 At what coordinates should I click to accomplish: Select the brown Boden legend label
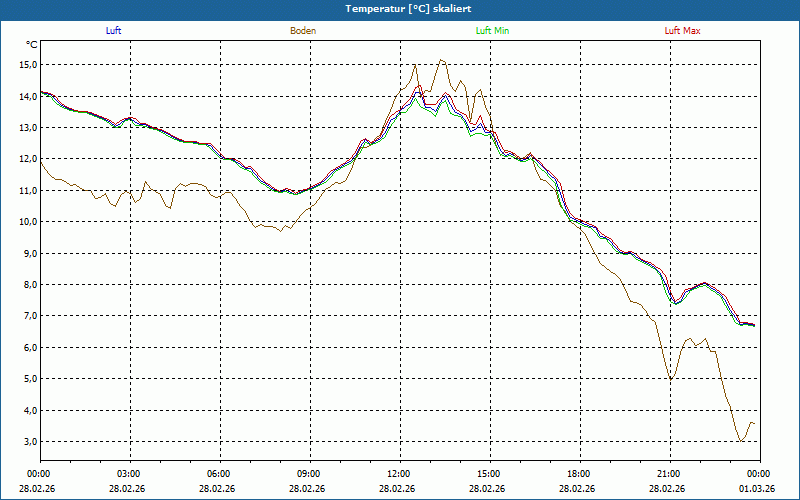(x=303, y=31)
